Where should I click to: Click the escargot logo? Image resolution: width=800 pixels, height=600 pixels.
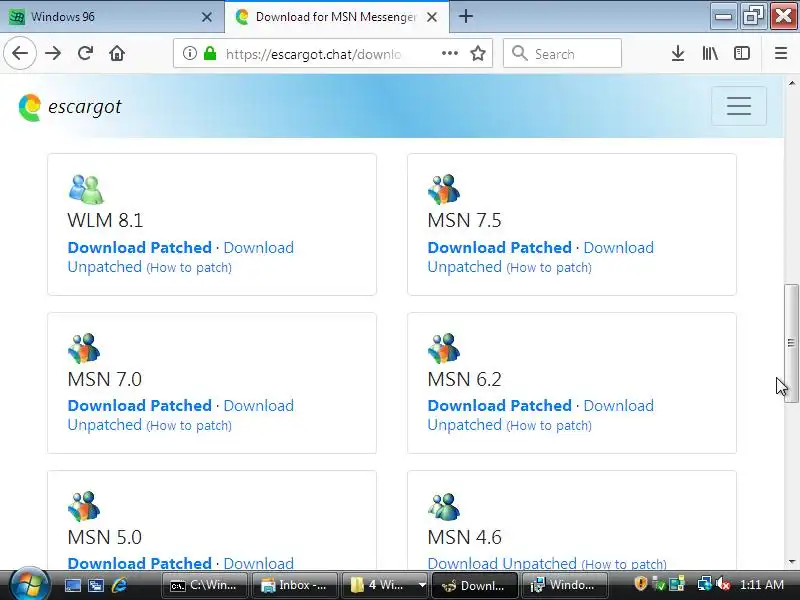[70, 107]
